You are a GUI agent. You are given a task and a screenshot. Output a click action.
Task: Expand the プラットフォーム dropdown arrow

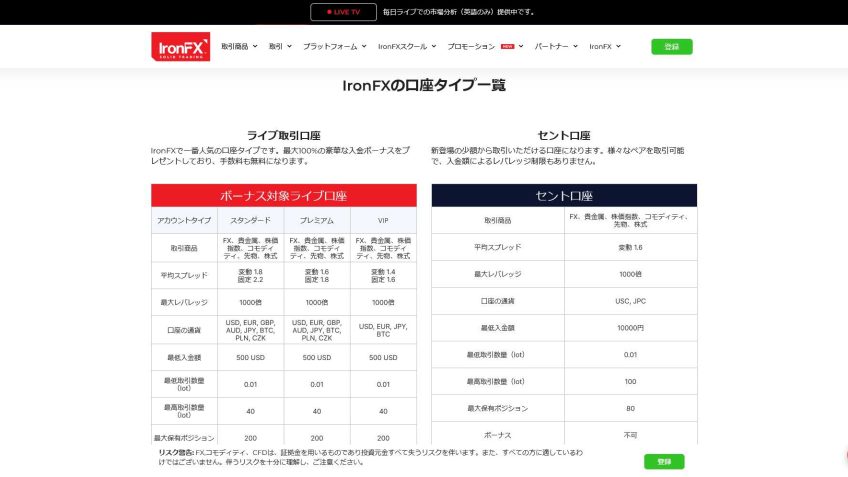(x=364, y=46)
